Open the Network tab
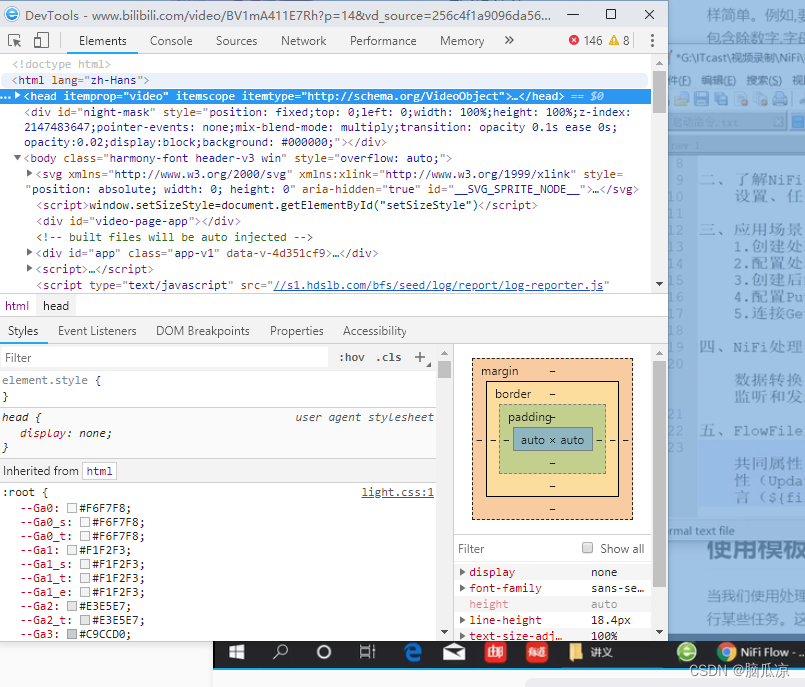 click(303, 41)
